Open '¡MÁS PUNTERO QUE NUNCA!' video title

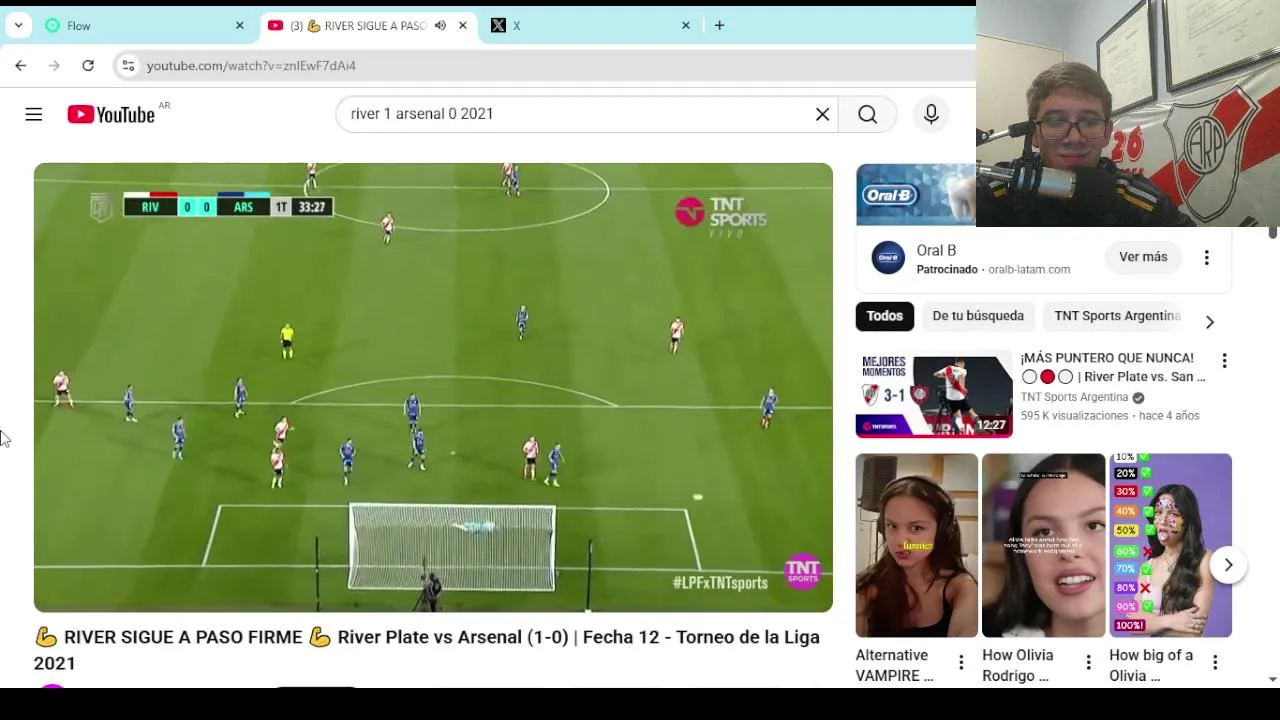coord(1112,367)
